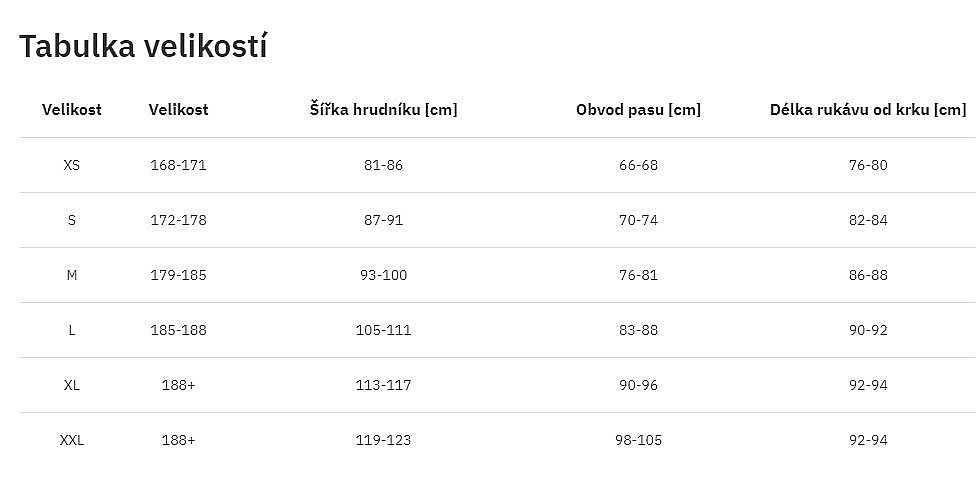
Task: Select the 76-80 sleeve length cell
Action: [x=868, y=165]
